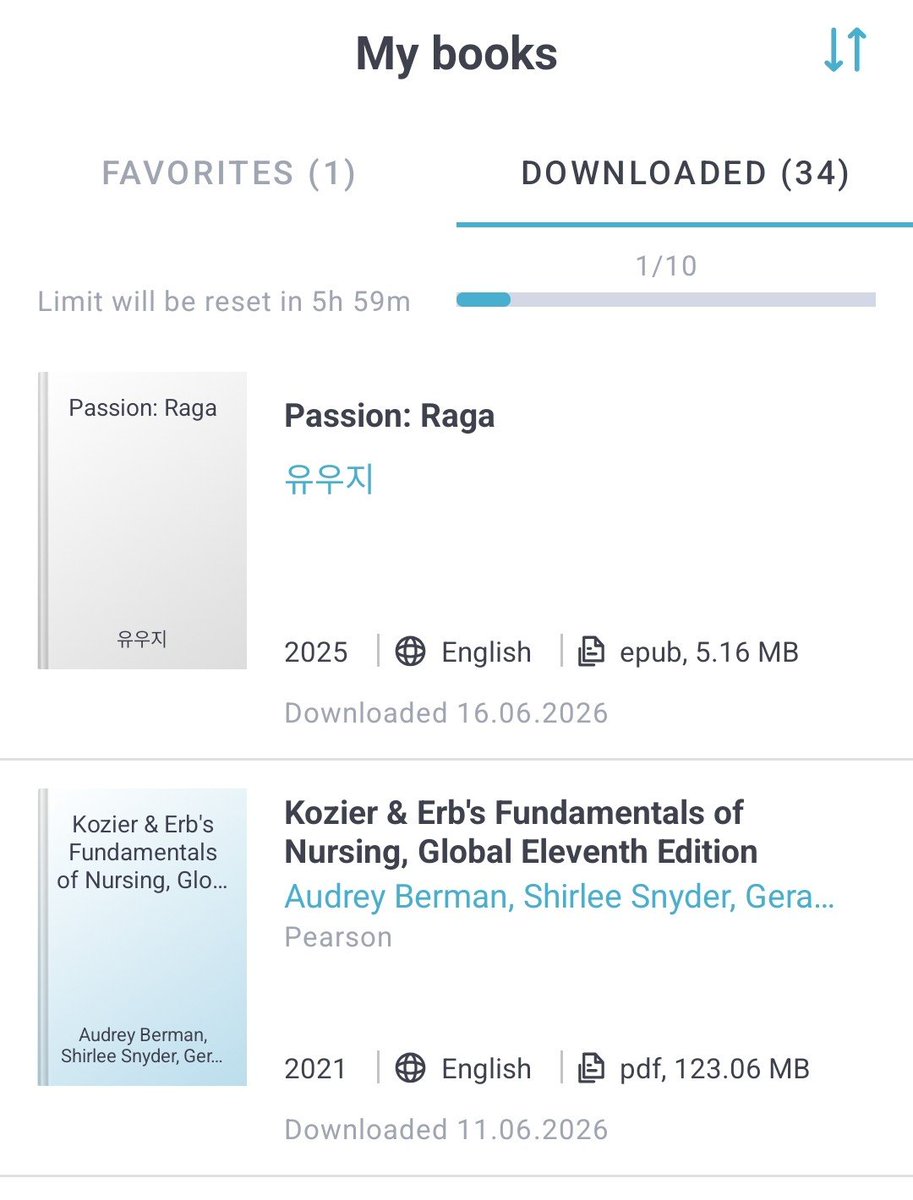Open author link 유우지
This screenshot has height=1200, width=913.
pos(329,480)
